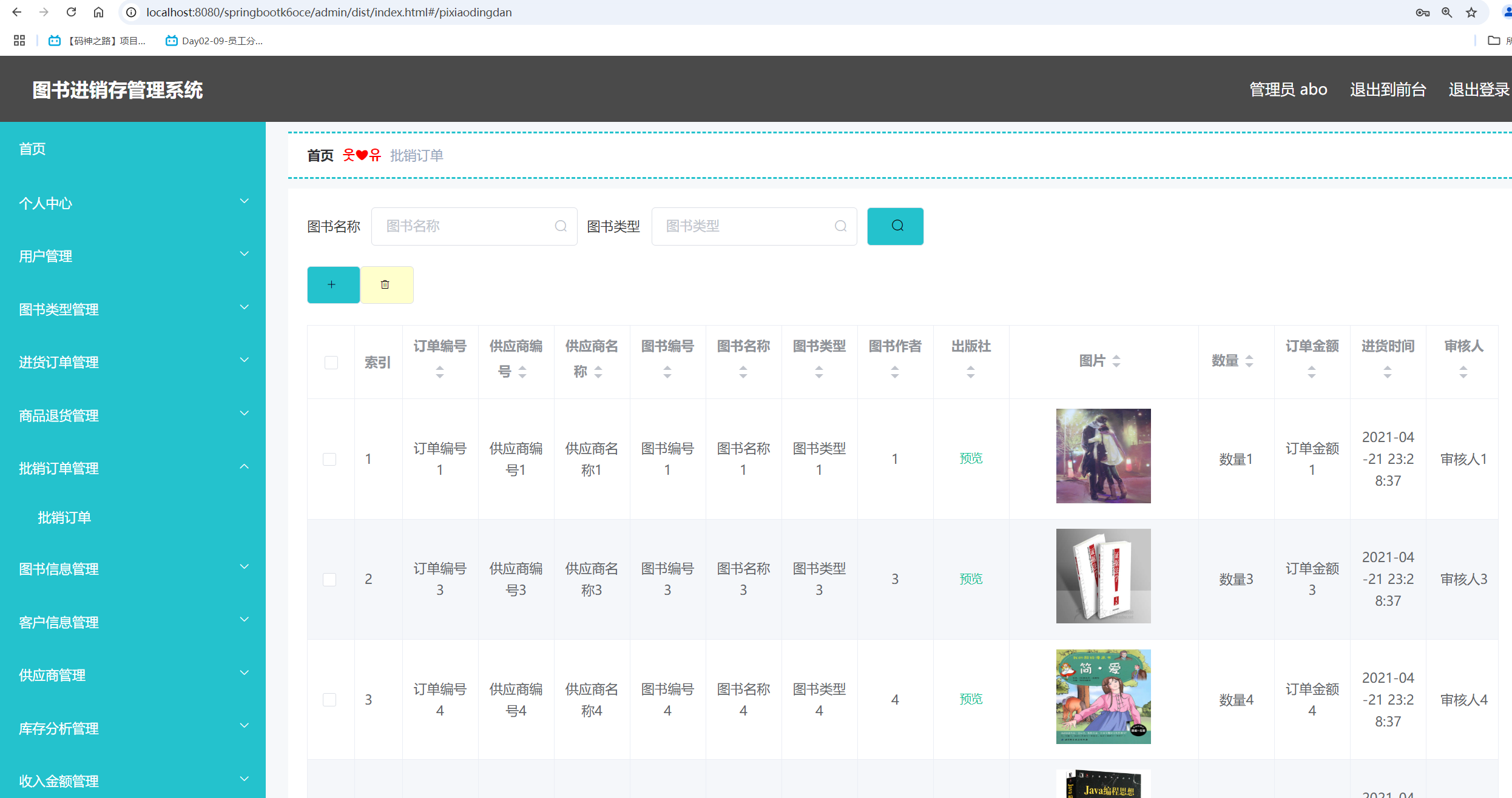Sort by 图书编号 column arrows
This screenshot has height=798, width=1512.
(x=667, y=372)
